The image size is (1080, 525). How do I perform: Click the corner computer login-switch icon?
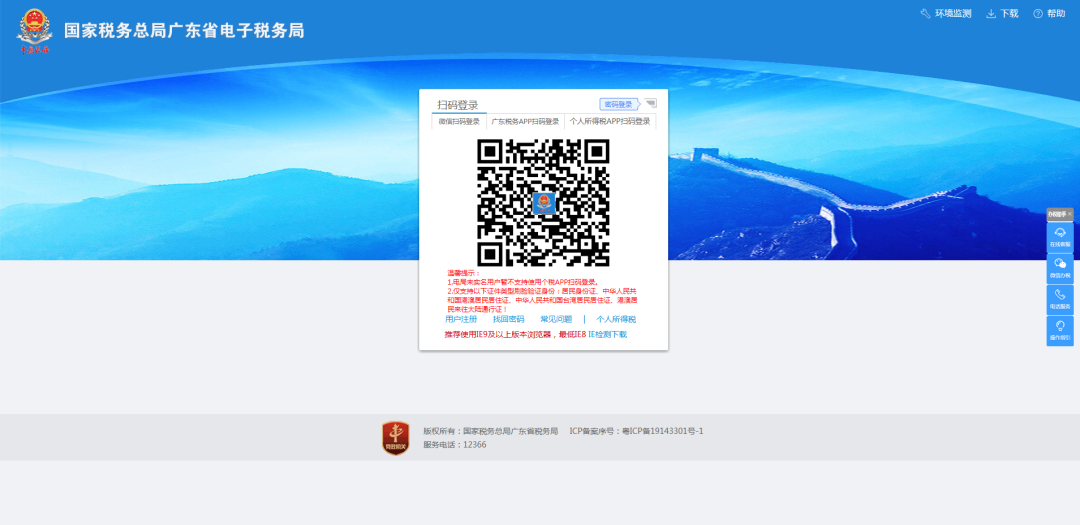coord(650,103)
